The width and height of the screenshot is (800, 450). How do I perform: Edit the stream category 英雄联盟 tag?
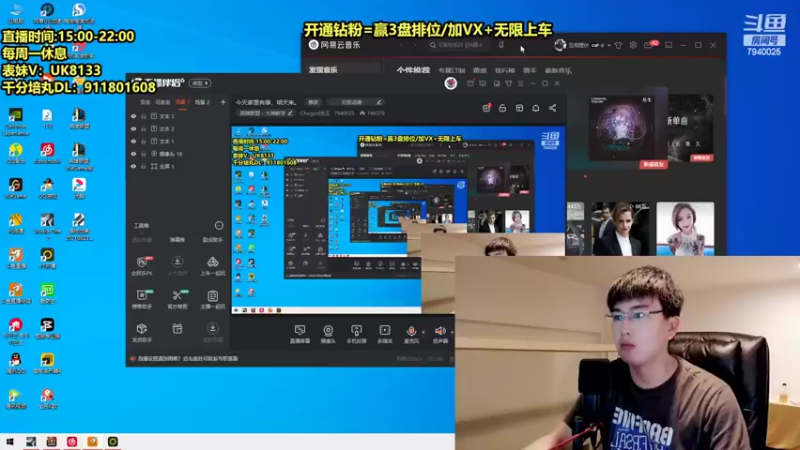pyautogui.click(x=265, y=113)
